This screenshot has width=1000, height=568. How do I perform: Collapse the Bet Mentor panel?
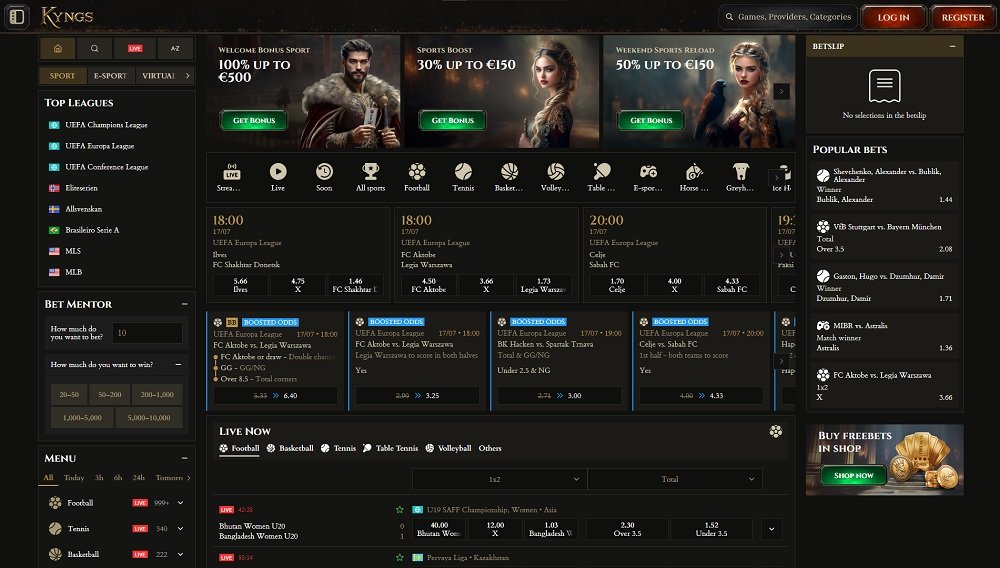184,304
